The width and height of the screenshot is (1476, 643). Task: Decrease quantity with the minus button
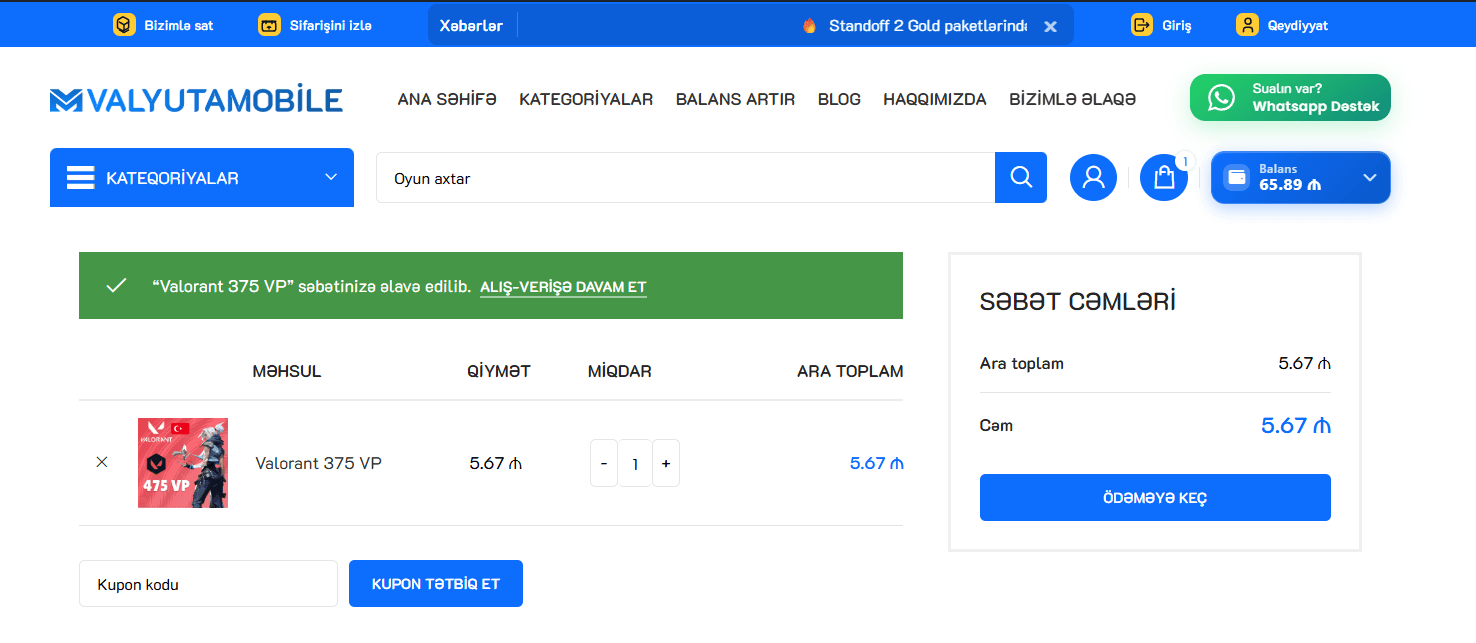[604, 464]
